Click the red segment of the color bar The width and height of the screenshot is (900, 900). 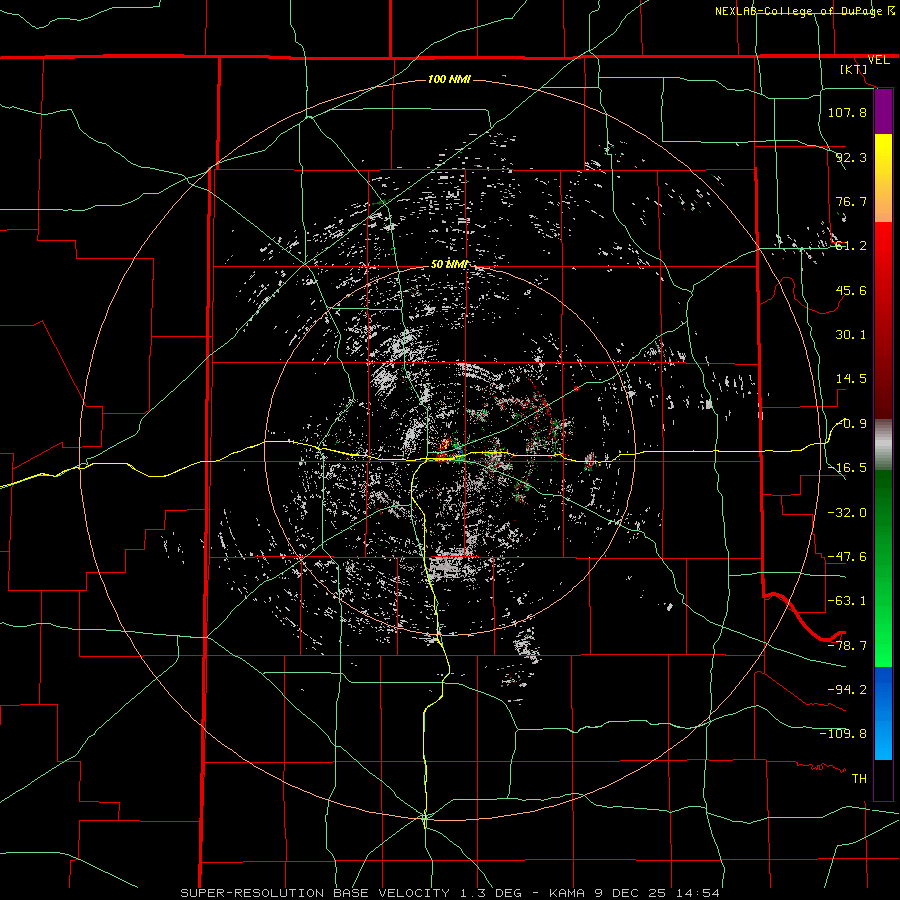883,320
